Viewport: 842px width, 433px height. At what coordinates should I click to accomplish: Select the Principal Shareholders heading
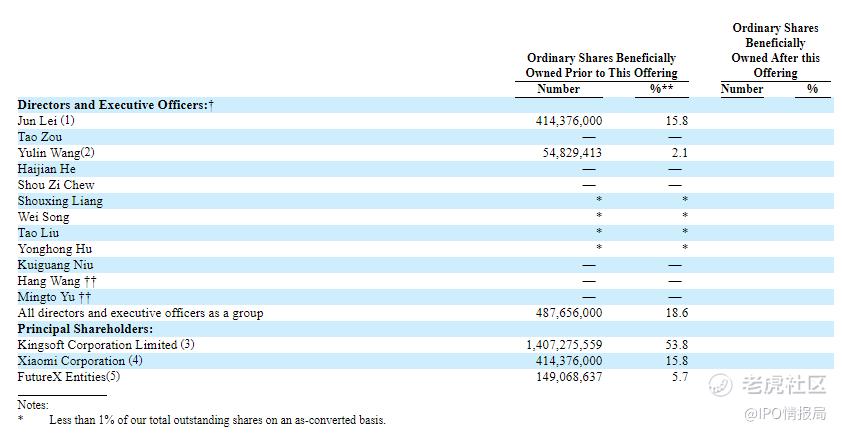85,329
